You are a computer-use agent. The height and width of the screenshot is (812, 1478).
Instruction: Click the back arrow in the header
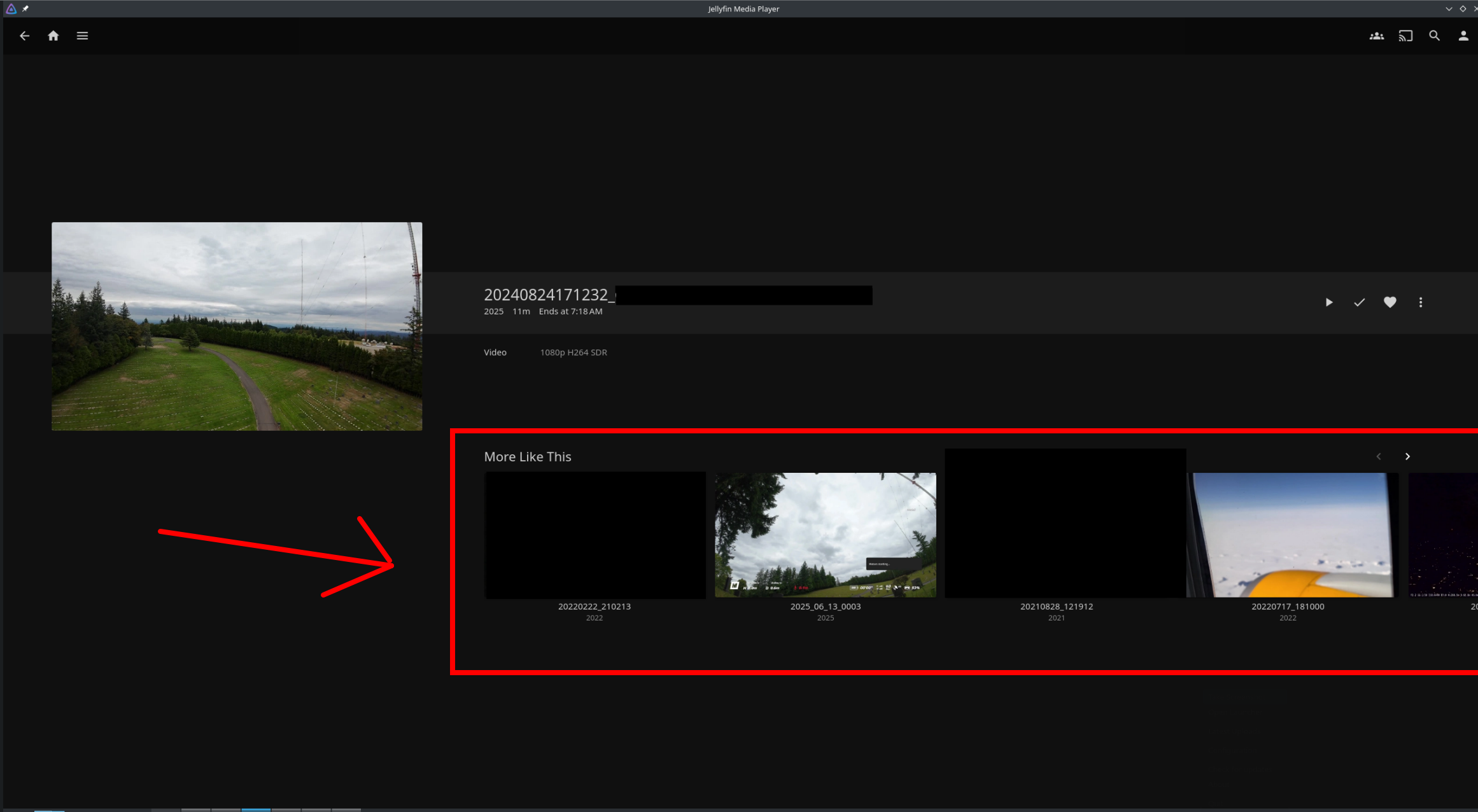tap(24, 36)
